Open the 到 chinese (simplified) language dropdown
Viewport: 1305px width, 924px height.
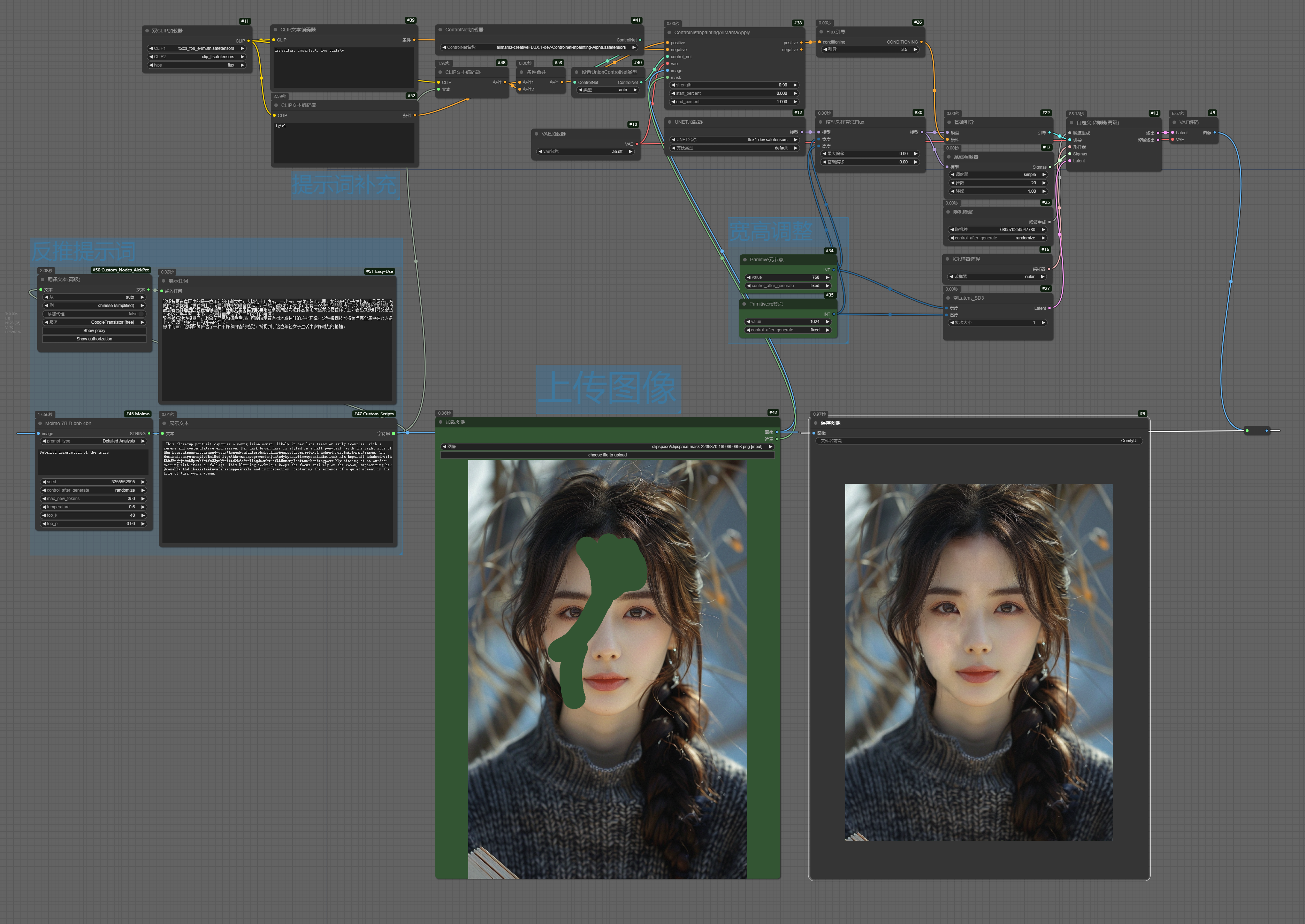point(94,306)
